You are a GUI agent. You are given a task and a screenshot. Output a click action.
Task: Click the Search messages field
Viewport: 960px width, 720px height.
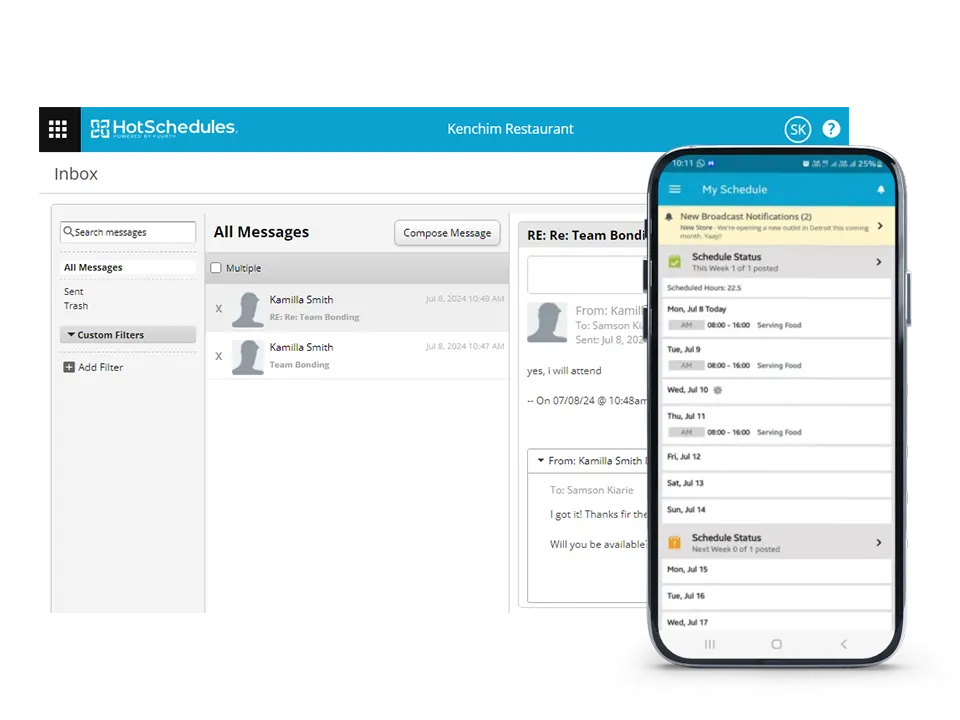[x=128, y=232]
